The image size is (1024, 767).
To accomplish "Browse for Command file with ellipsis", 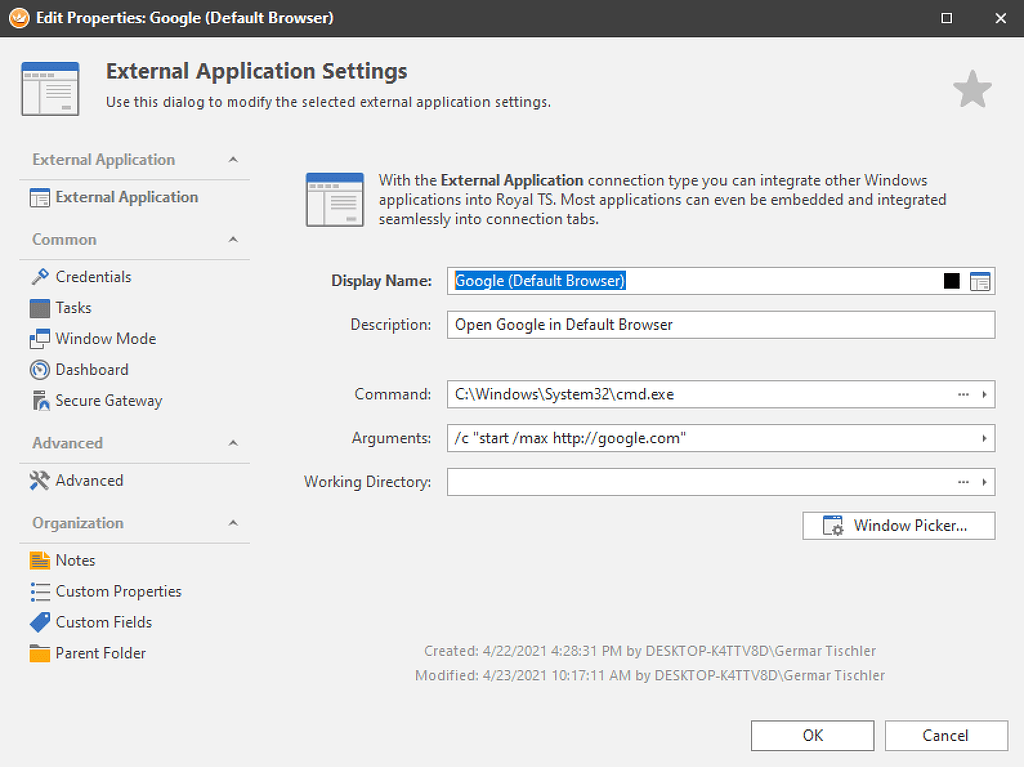I will tap(963, 395).
